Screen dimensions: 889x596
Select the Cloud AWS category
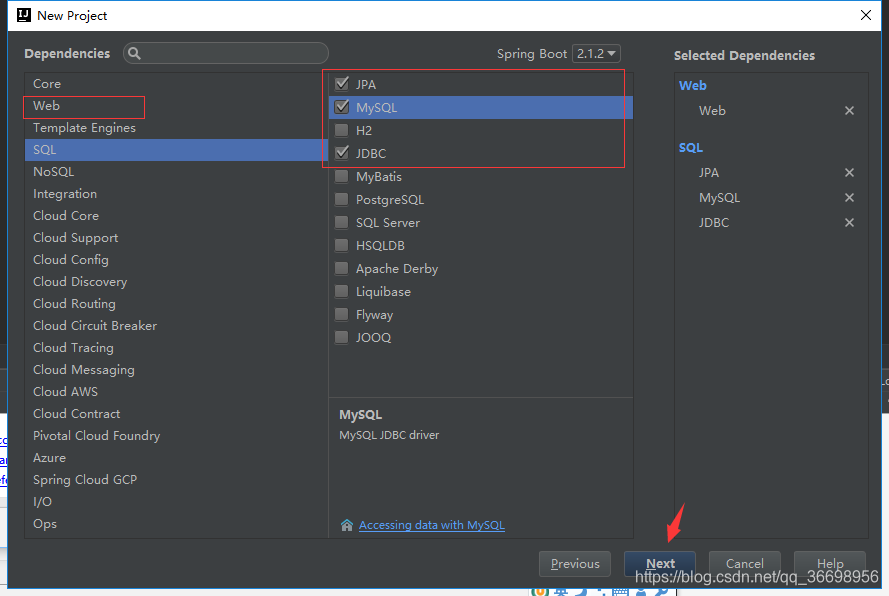(176, 392)
